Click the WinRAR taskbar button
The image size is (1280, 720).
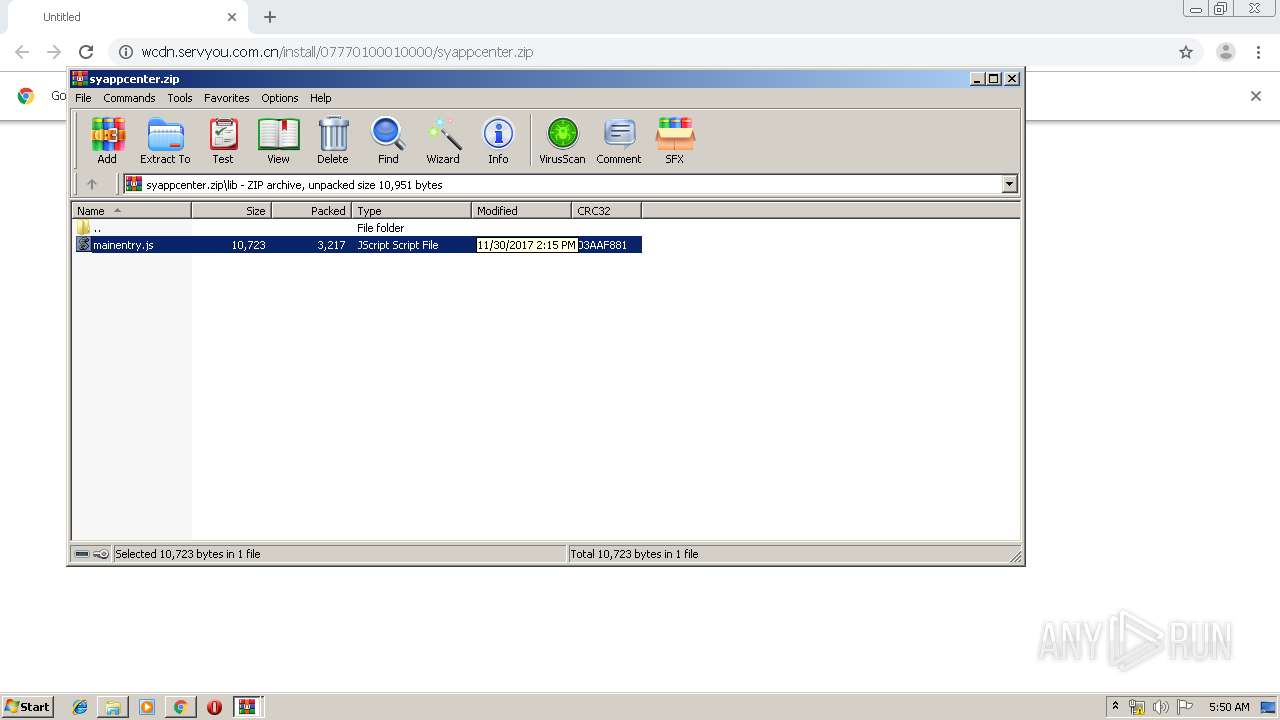coord(247,707)
